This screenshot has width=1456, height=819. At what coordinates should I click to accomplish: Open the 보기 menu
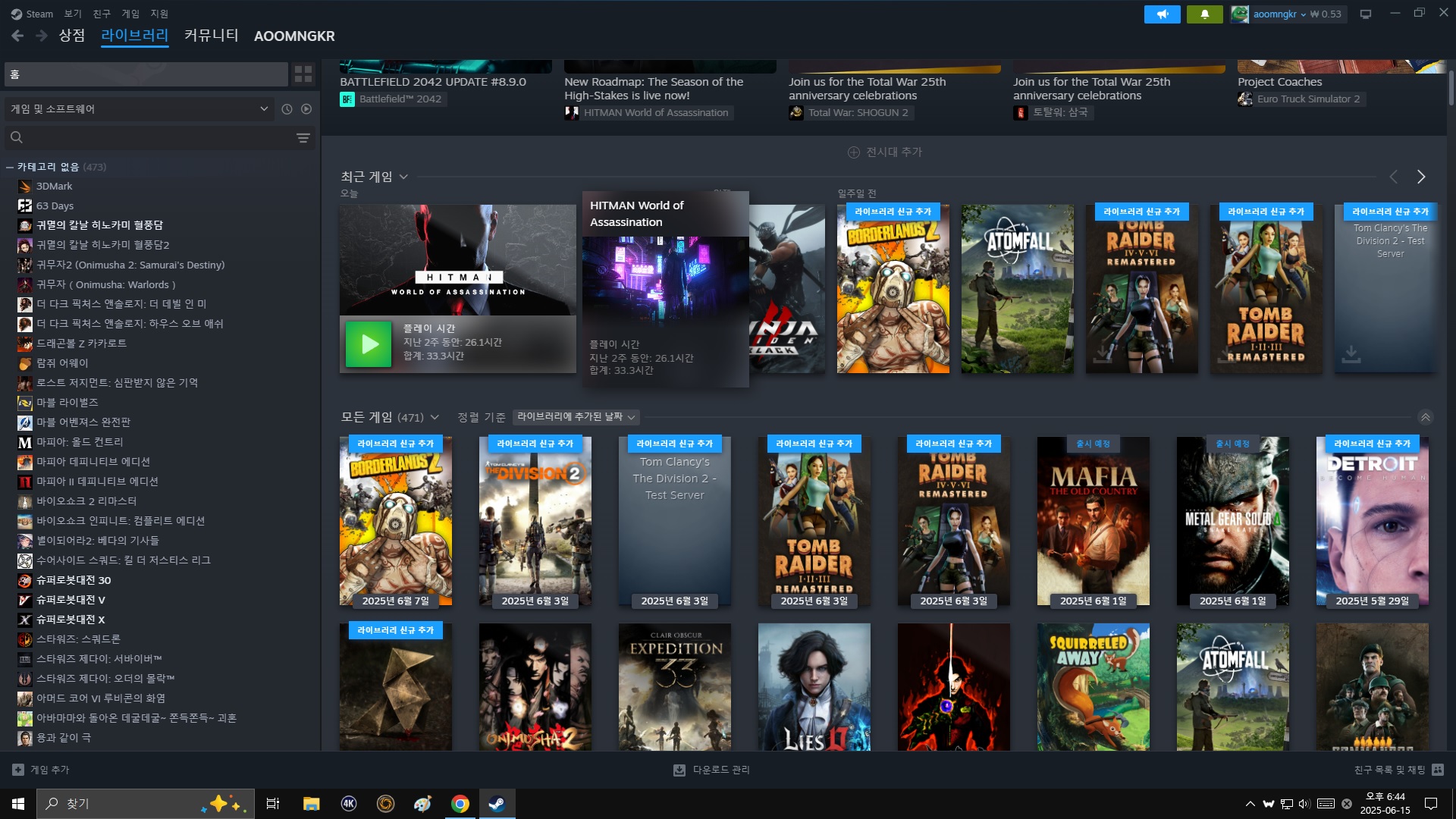click(x=73, y=14)
